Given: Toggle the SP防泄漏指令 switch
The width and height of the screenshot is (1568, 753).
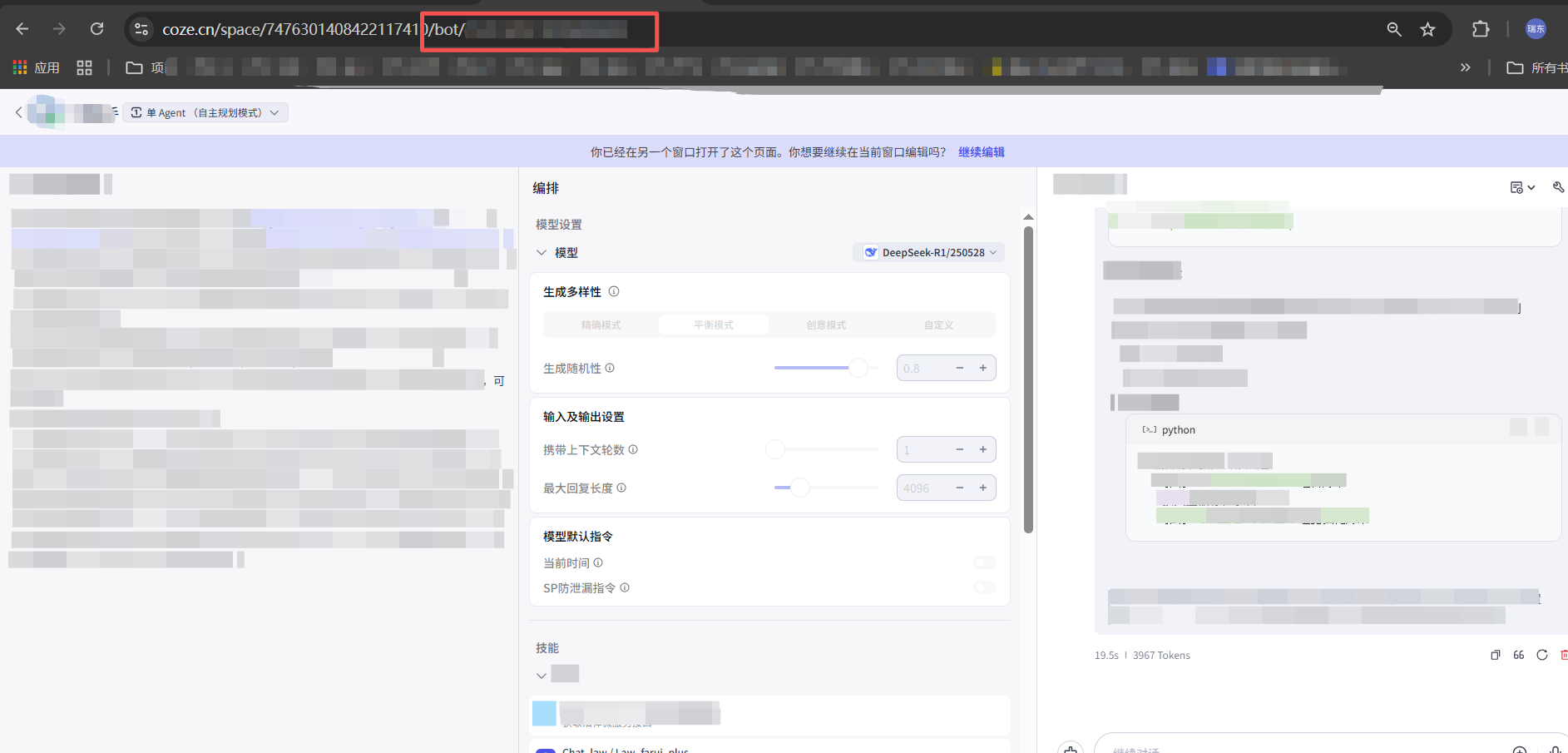Looking at the screenshot, I should pyautogui.click(x=984, y=587).
